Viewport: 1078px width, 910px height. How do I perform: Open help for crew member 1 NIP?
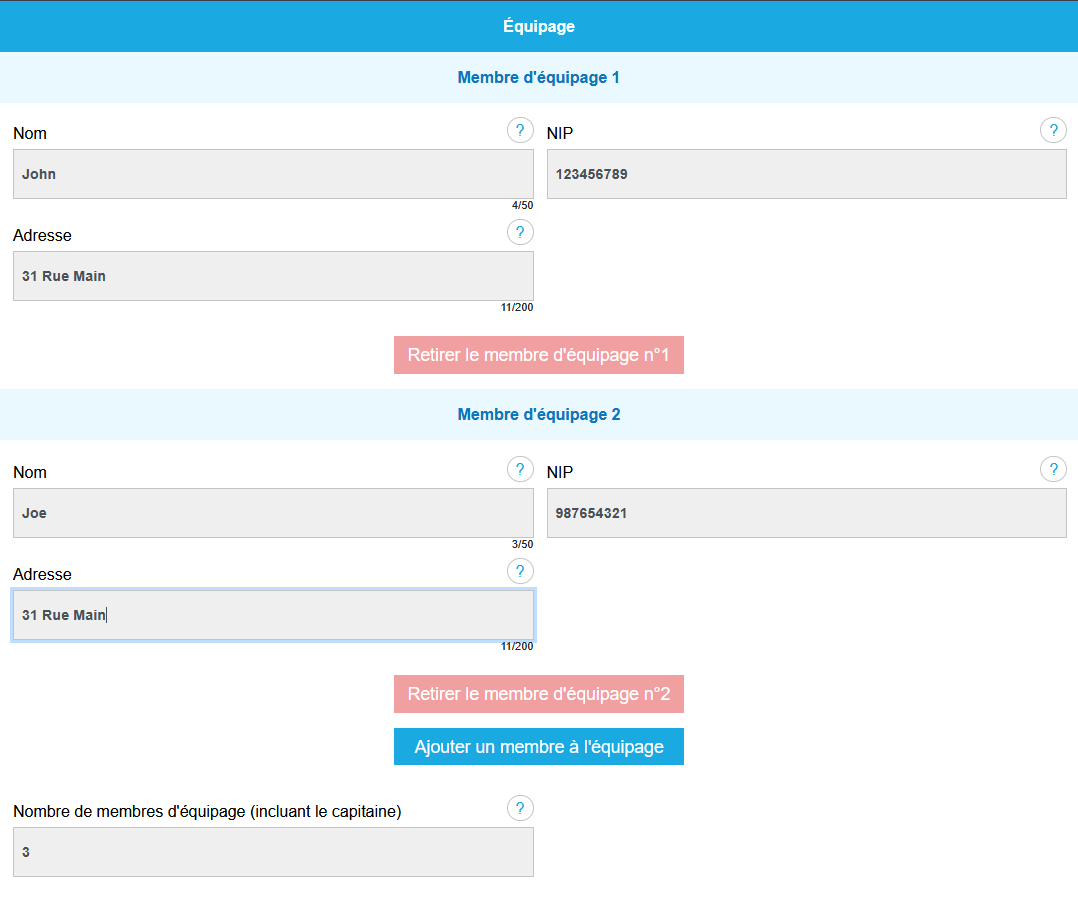(1053, 131)
